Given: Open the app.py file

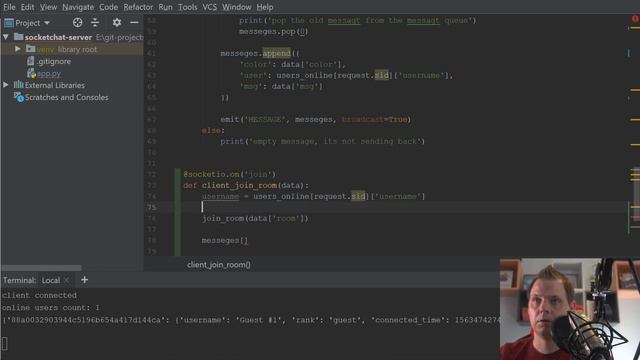Looking at the screenshot, I should point(49,73).
